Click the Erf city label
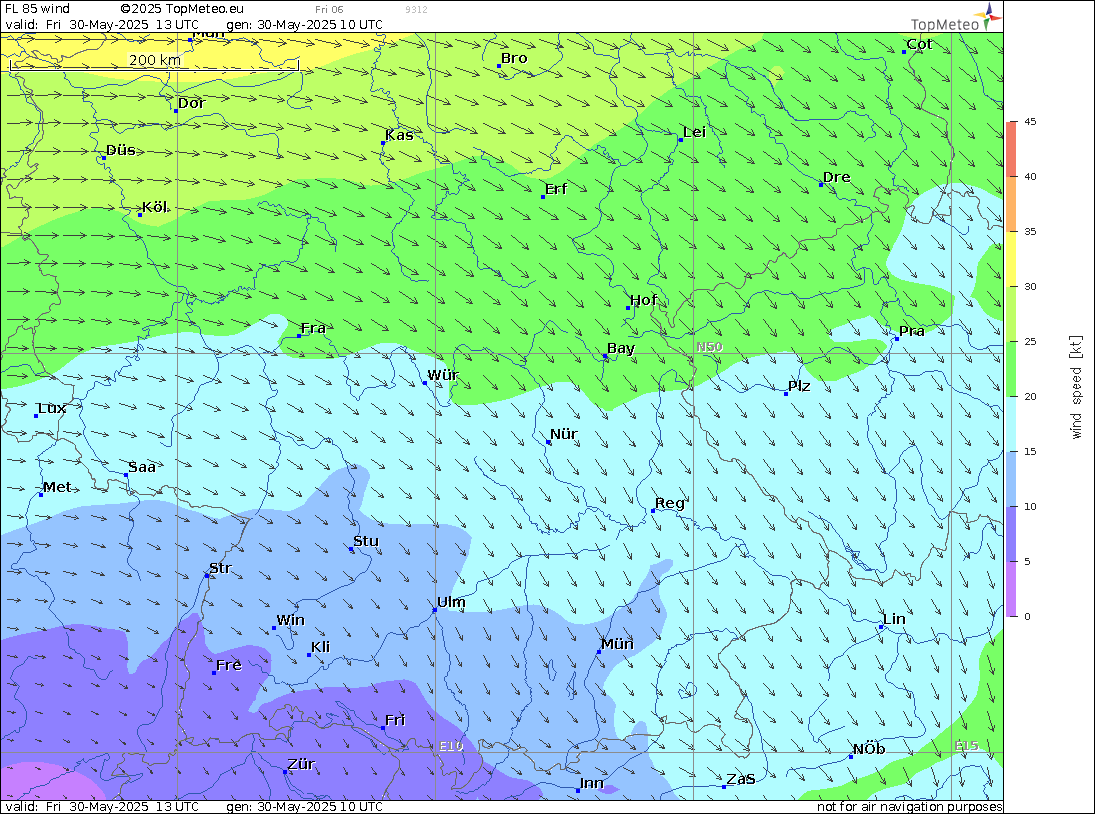 [556, 189]
